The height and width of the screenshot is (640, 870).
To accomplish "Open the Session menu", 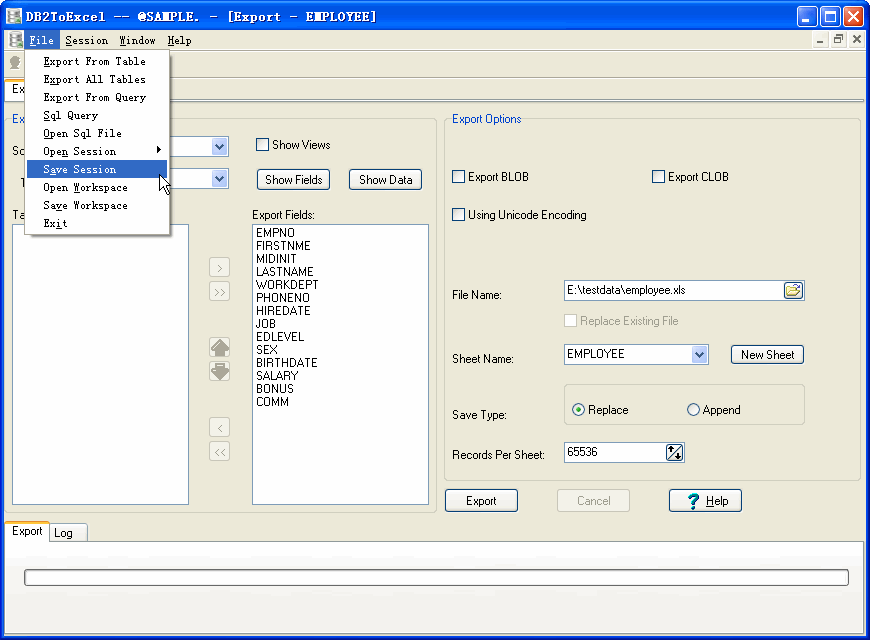I will pyautogui.click(x=87, y=41).
